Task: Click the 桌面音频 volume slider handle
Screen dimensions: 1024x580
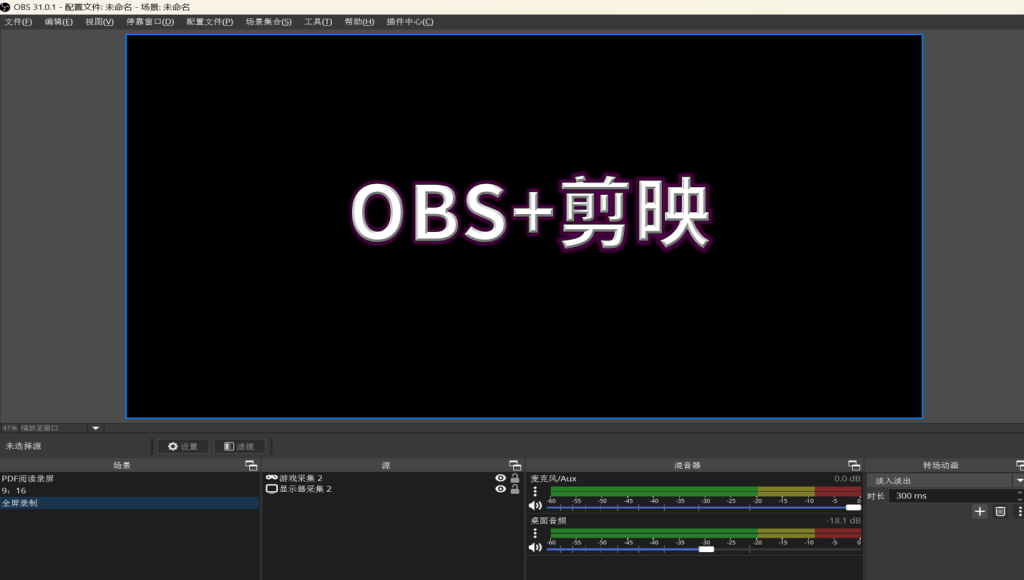Action: pyautogui.click(x=706, y=549)
